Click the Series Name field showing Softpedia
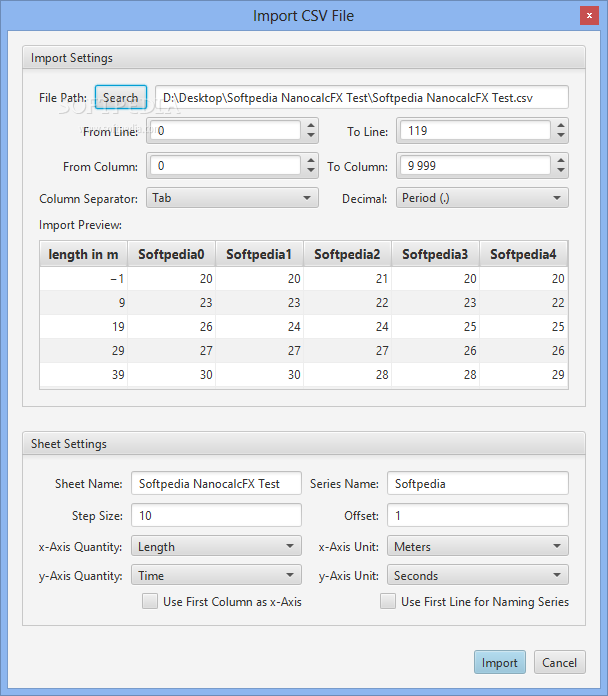Image resolution: width=608 pixels, height=696 pixels. (x=478, y=483)
